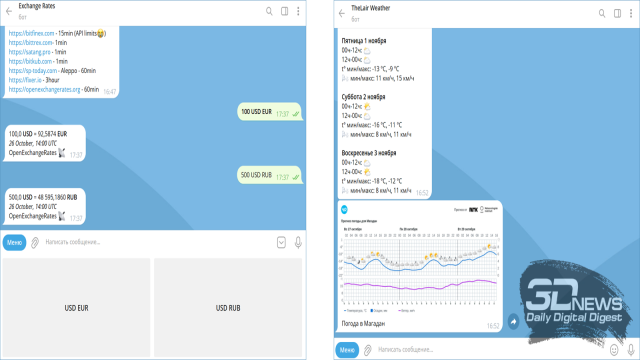640x360 pixels.
Task: Open Exchange Rates chat three-dot menu
Action: click(298, 11)
